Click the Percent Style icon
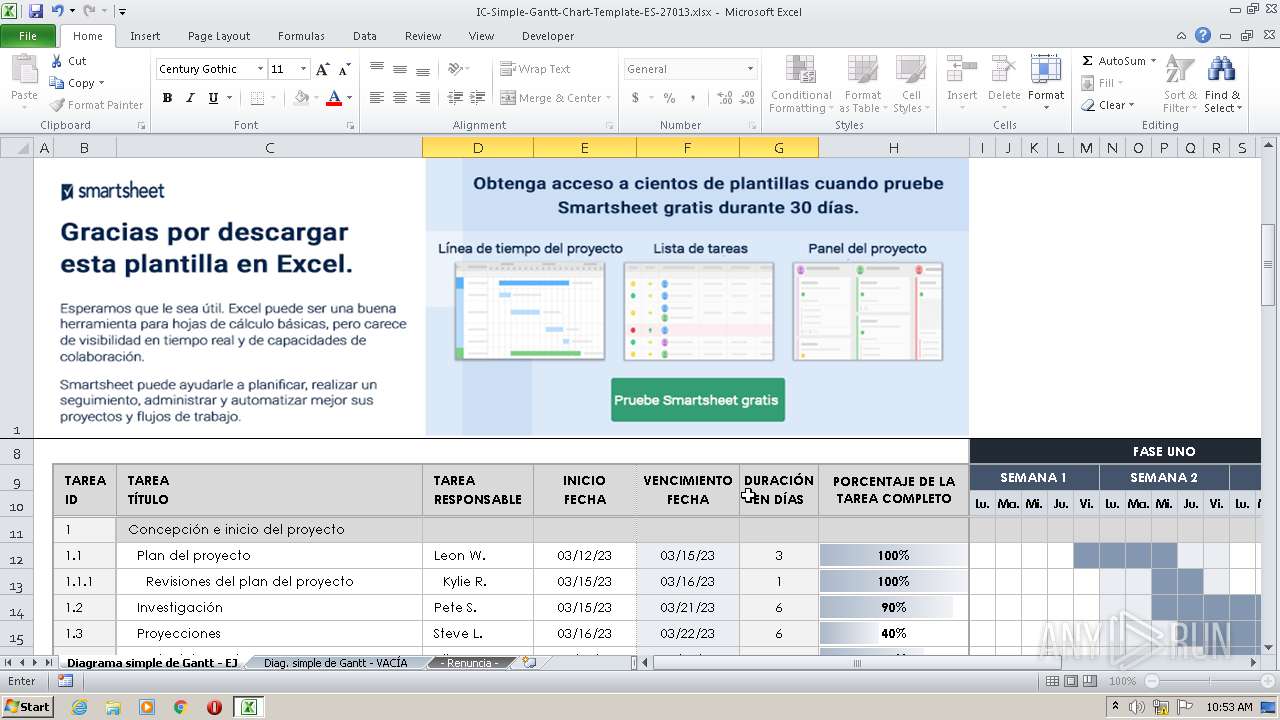Image resolution: width=1280 pixels, height=720 pixels. [669, 98]
